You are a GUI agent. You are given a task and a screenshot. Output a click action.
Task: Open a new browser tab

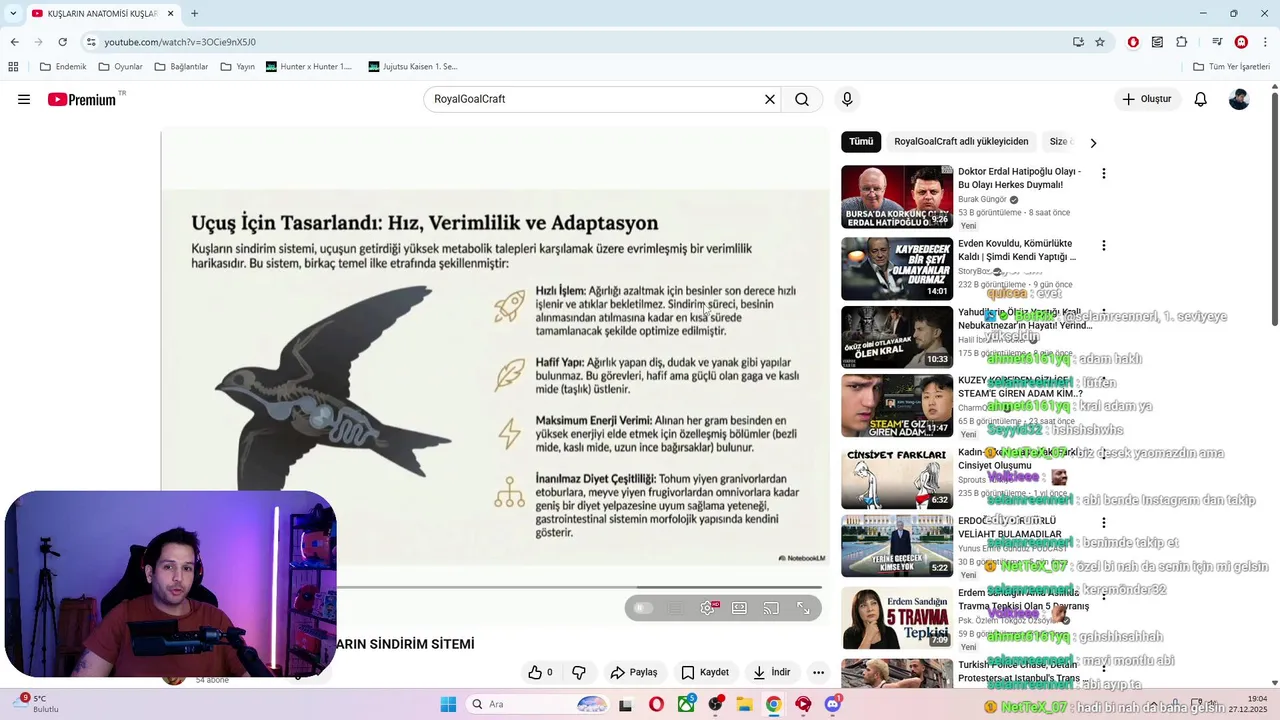pos(194,13)
